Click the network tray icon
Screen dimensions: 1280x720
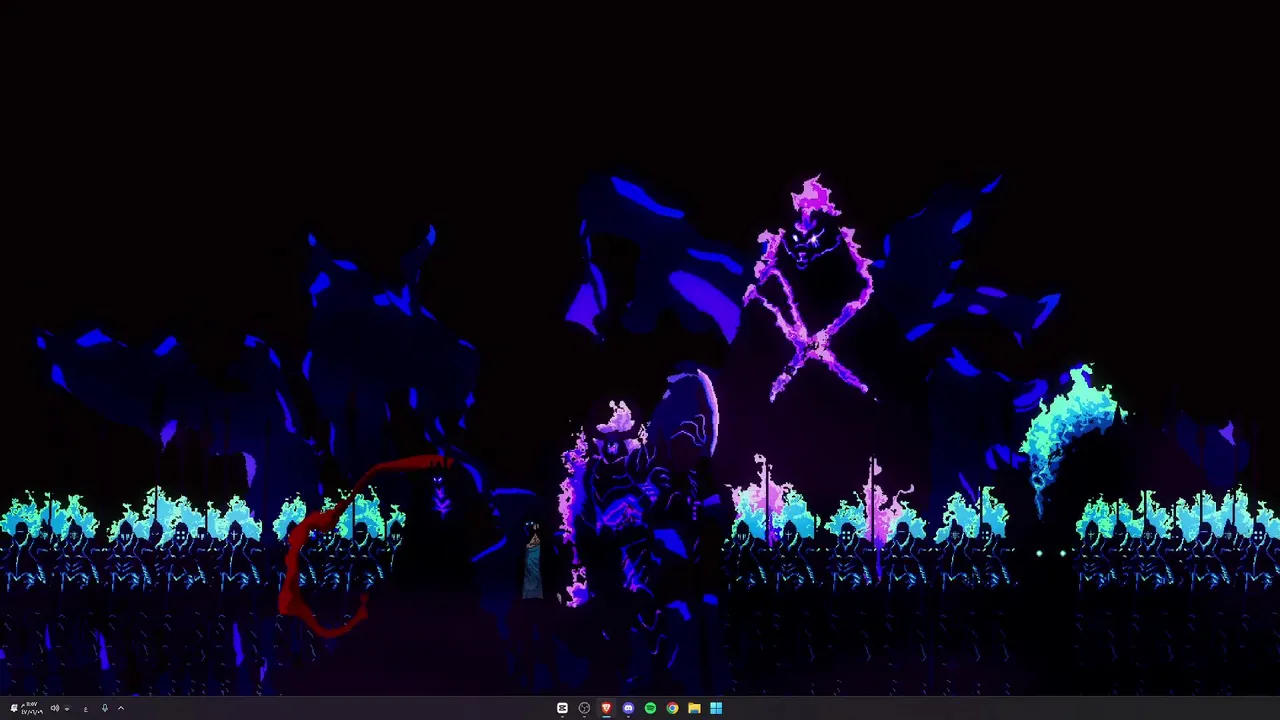pyautogui.click(x=67, y=709)
